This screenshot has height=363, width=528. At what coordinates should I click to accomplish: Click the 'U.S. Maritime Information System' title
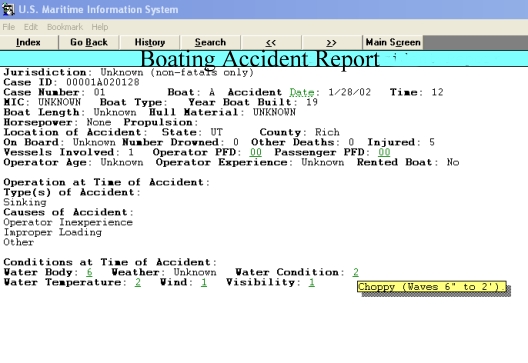click(x=98, y=9)
